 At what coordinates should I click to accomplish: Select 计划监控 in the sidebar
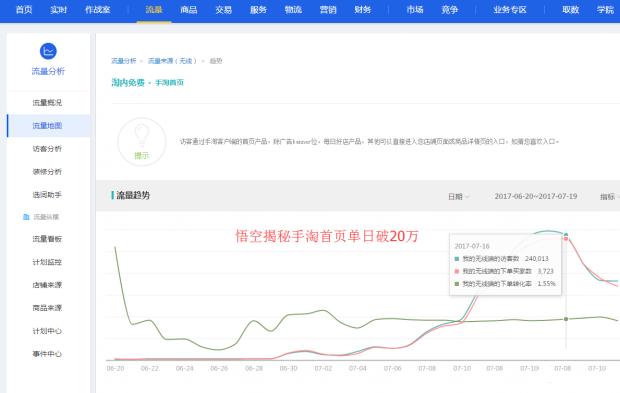click(x=47, y=262)
